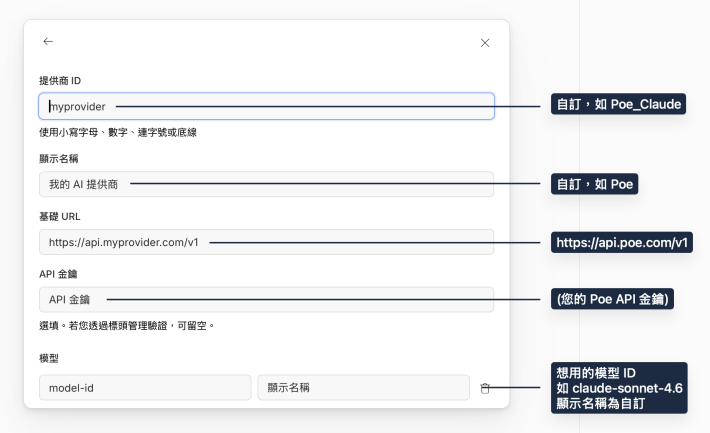The width and height of the screenshot is (710, 433).
Task: Click the (您的 Poe API 金鑰) annotation
Action: [610, 299]
